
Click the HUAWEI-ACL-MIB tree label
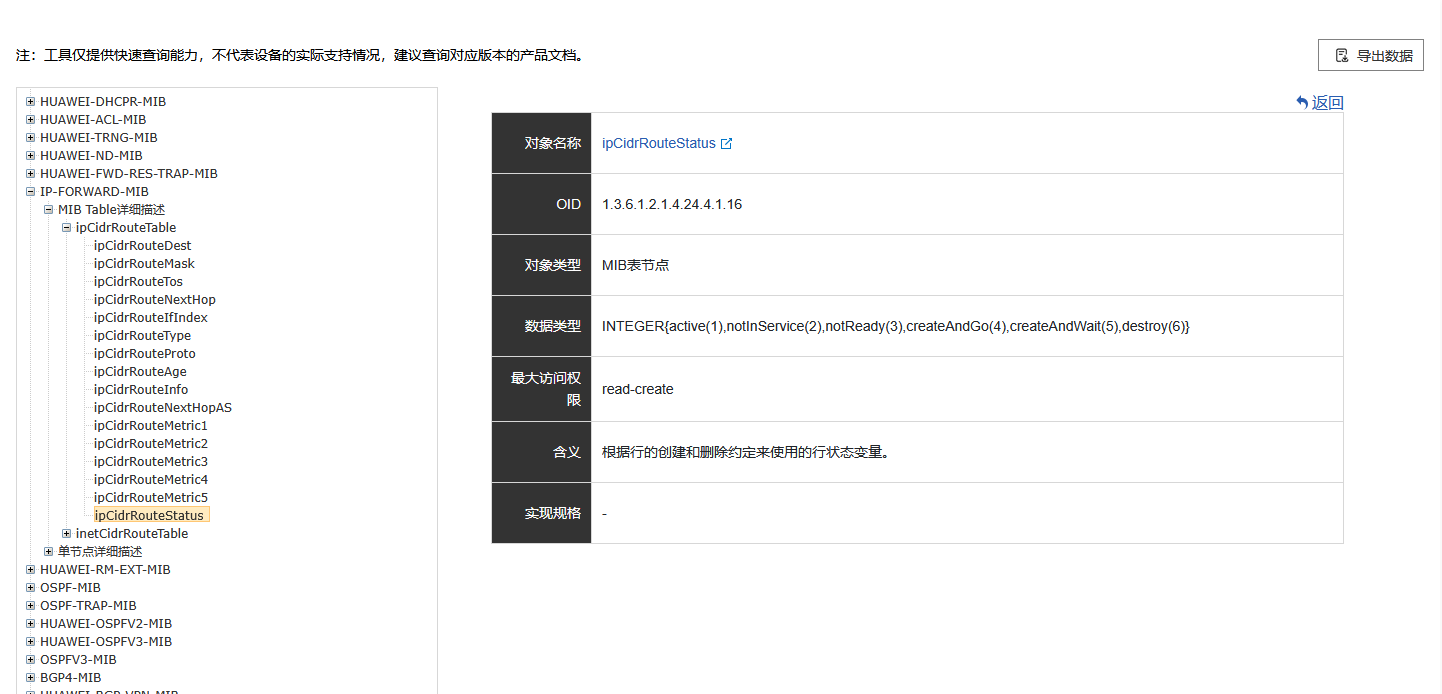(x=93, y=120)
